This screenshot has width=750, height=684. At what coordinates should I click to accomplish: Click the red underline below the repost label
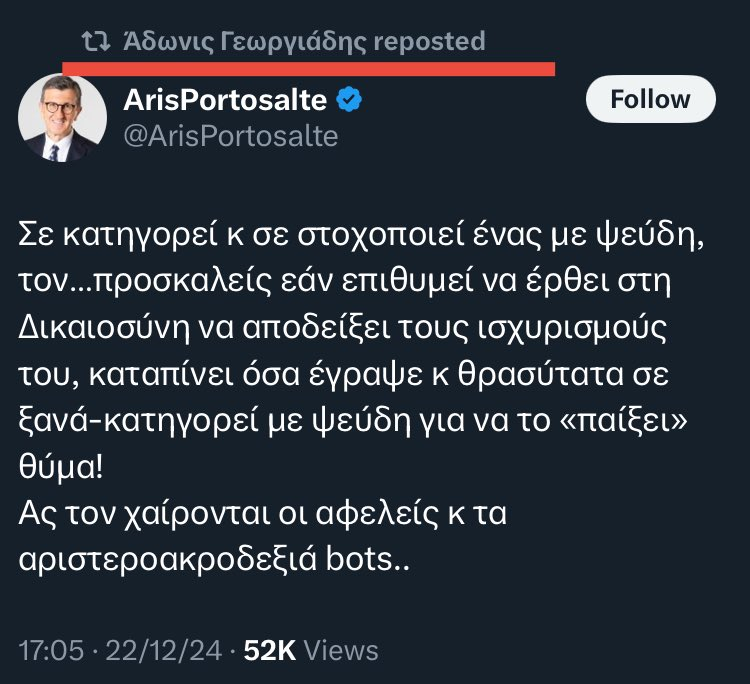coord(308,68)
